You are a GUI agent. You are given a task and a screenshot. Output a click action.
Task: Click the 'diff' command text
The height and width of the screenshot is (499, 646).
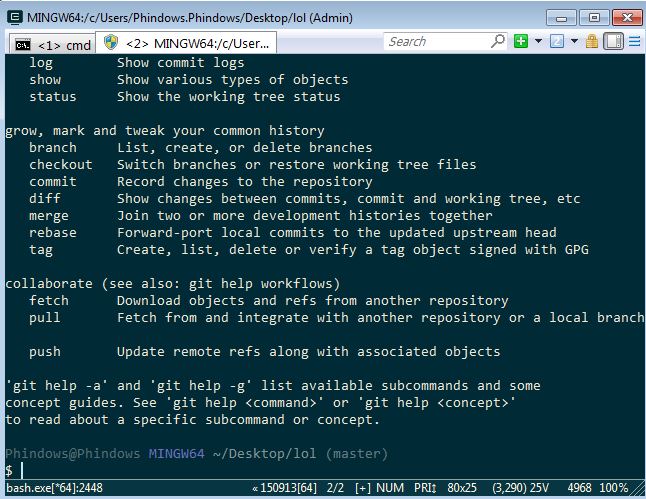coord(44,199)
